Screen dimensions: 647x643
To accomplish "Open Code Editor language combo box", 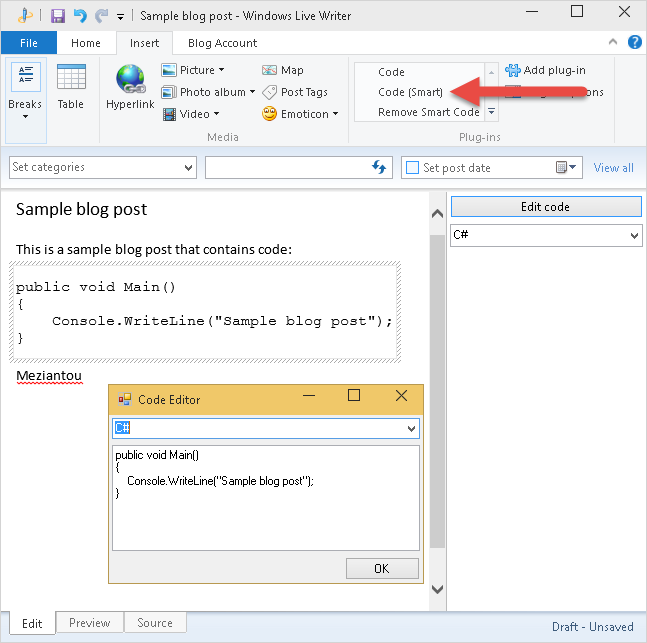I will pyautogui.click(x=266, y=428).
